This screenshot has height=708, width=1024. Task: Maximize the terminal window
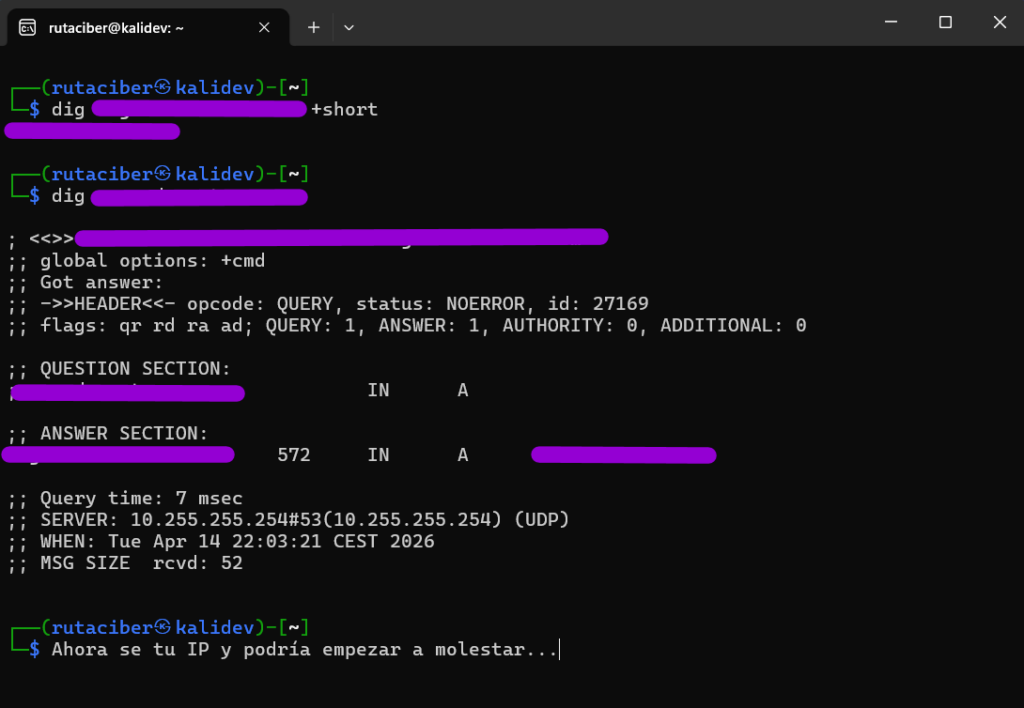(945, 22)
